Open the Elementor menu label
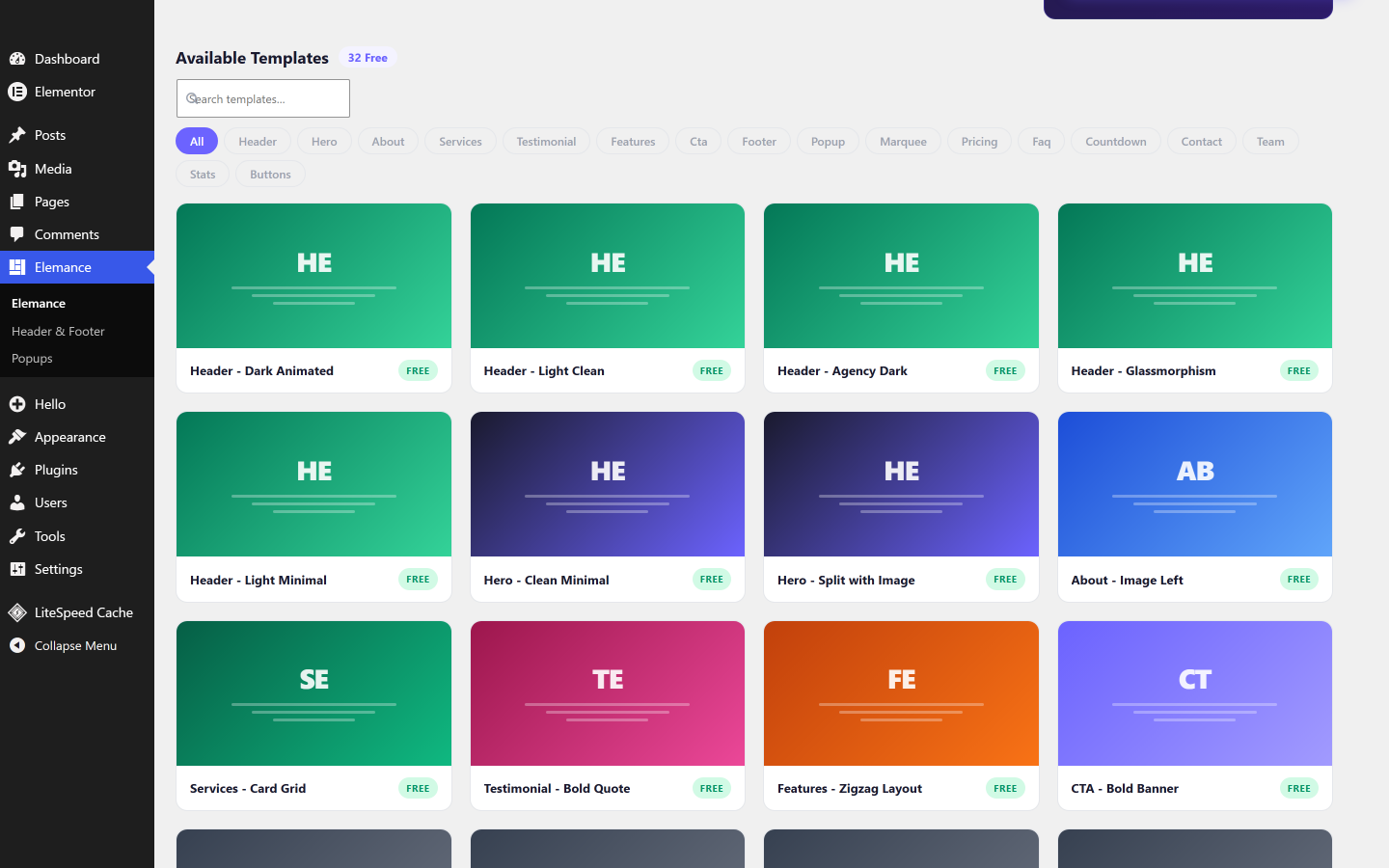 65,92
